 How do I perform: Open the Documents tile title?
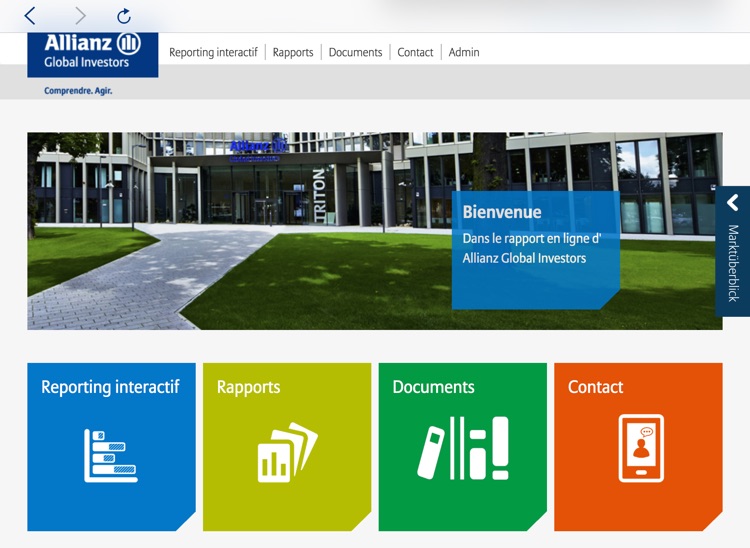tap(433, 387)
